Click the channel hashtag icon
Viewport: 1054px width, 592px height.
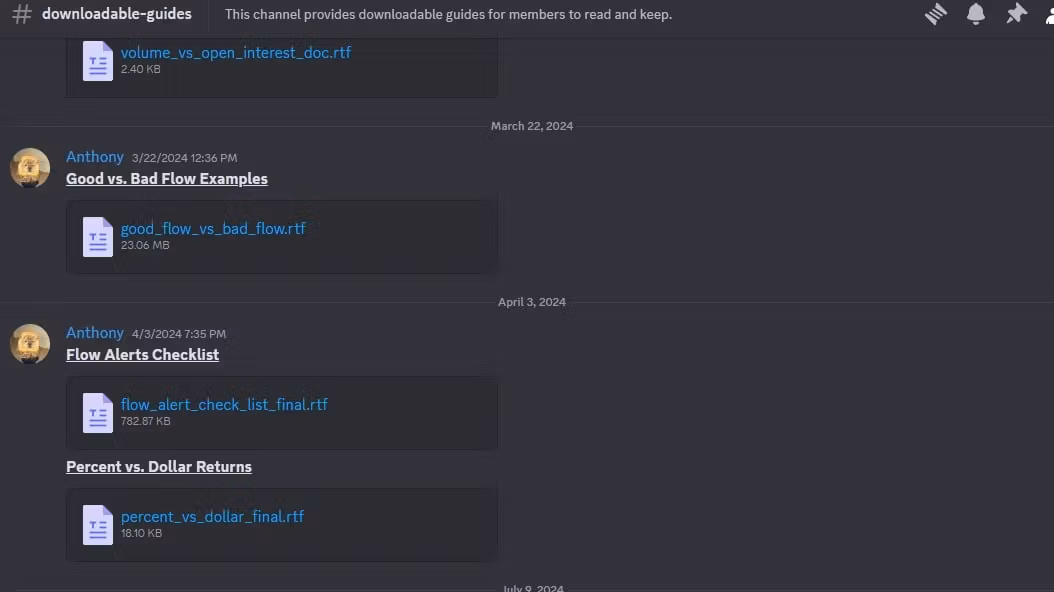click(22, 14)
